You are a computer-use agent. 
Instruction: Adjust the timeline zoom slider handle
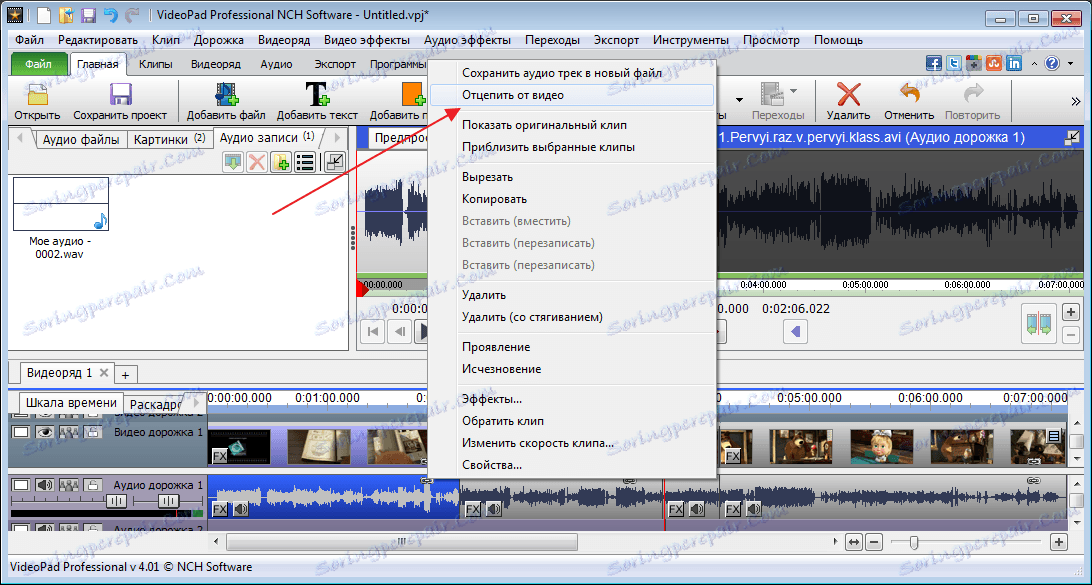click(x=914, y=542)
